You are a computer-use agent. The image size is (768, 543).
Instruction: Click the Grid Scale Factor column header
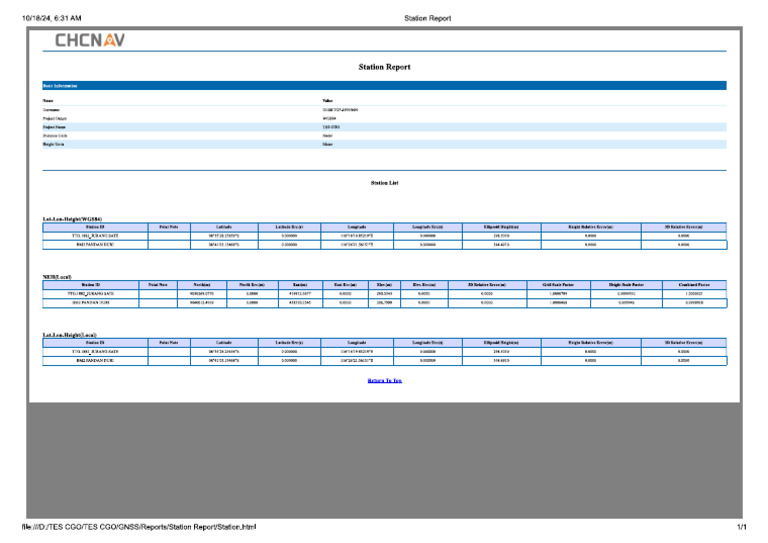click(554, 285)
